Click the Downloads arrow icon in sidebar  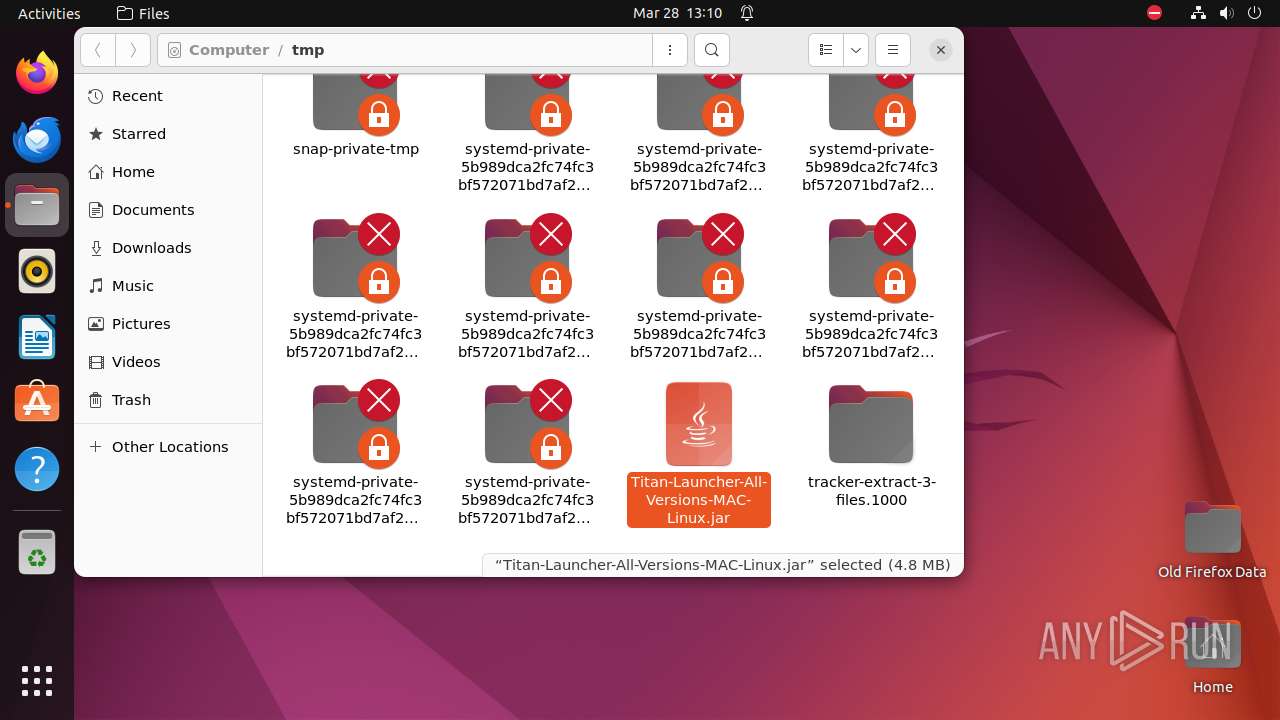point(96,248)
